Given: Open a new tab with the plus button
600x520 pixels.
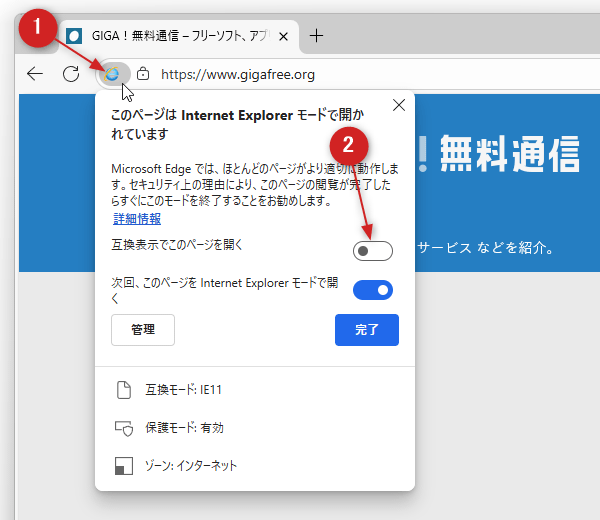Looking at the screenshot, I should (317, 36).
